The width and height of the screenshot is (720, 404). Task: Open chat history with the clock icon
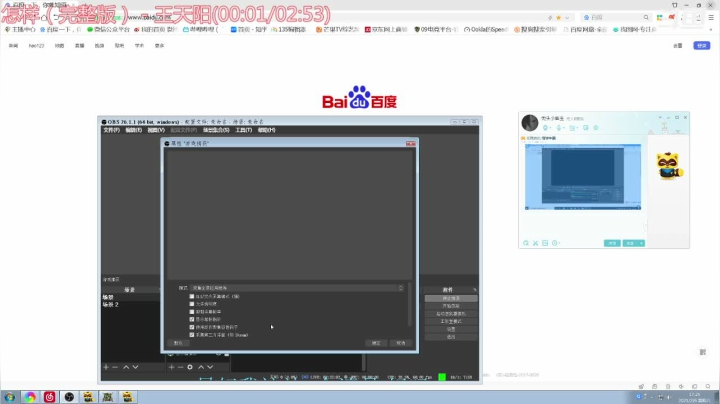(x=555, y=243)
